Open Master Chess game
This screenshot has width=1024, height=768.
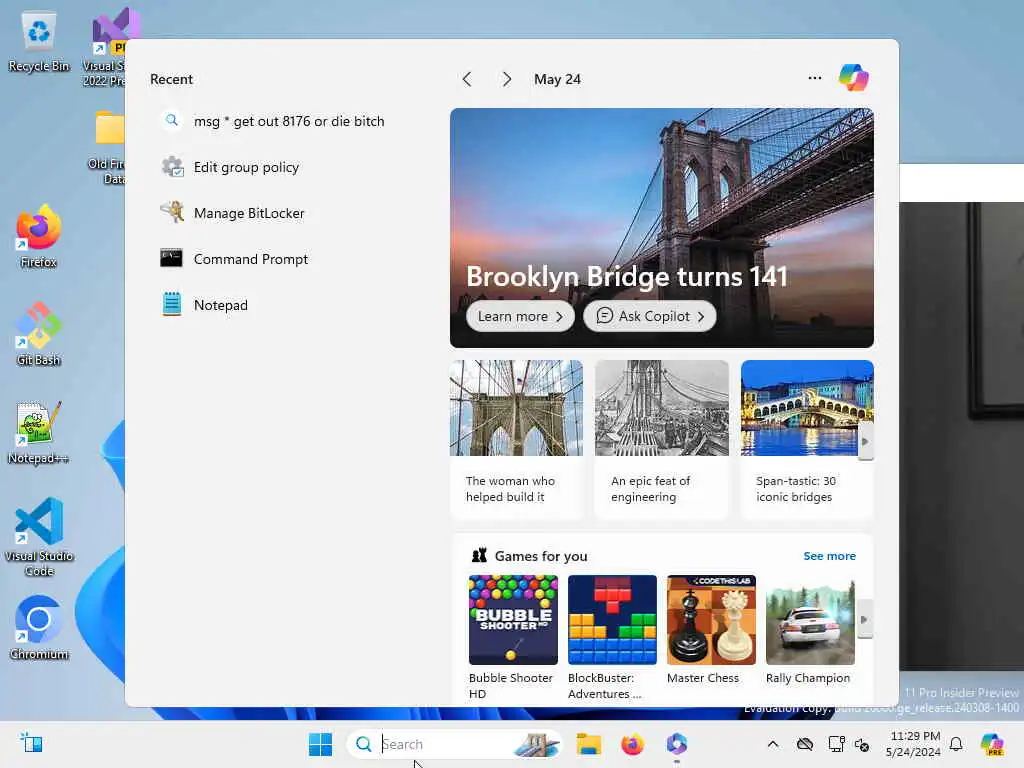coord(711,630)
